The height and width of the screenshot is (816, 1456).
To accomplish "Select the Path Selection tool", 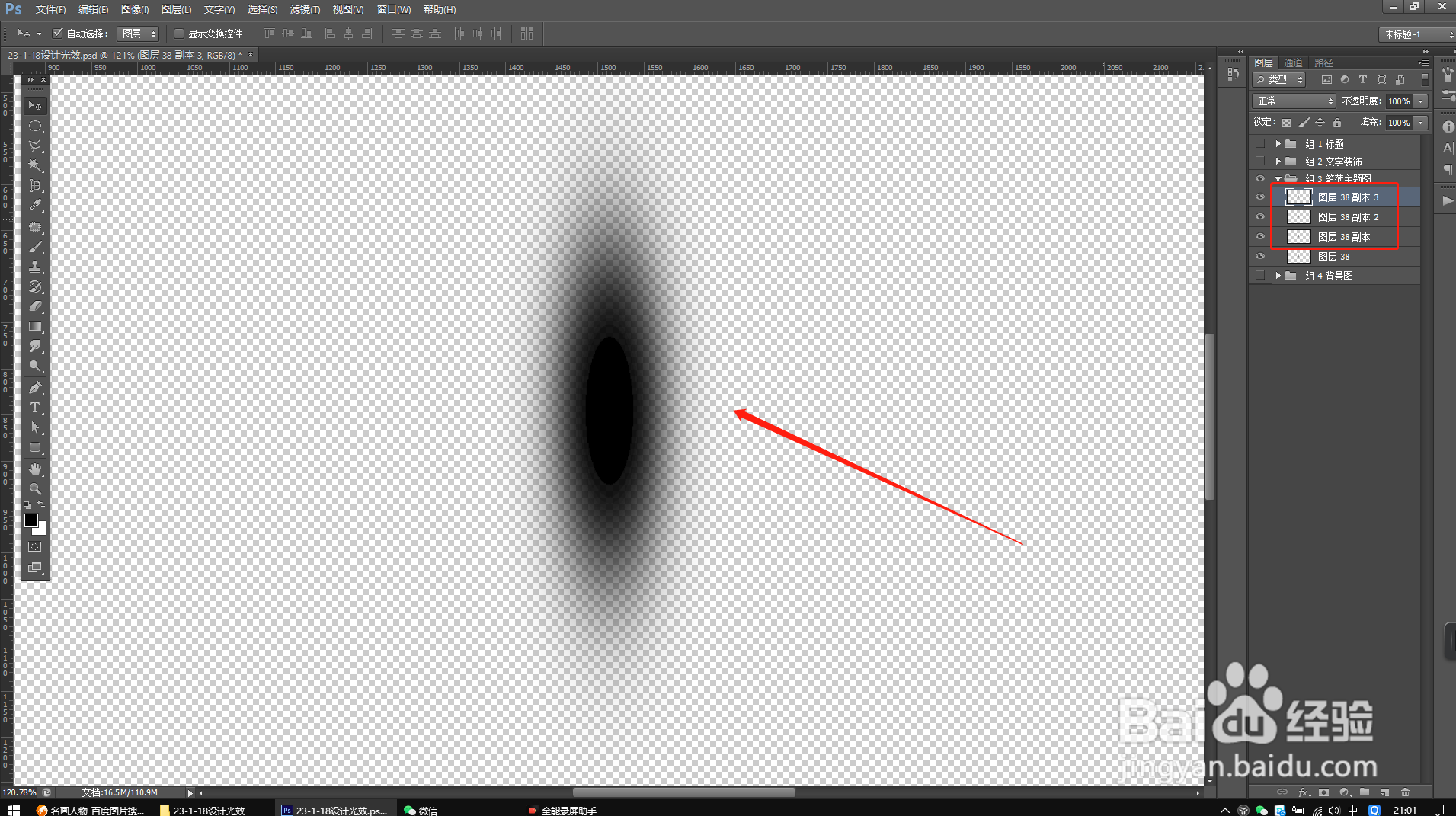I will point(35,427).
